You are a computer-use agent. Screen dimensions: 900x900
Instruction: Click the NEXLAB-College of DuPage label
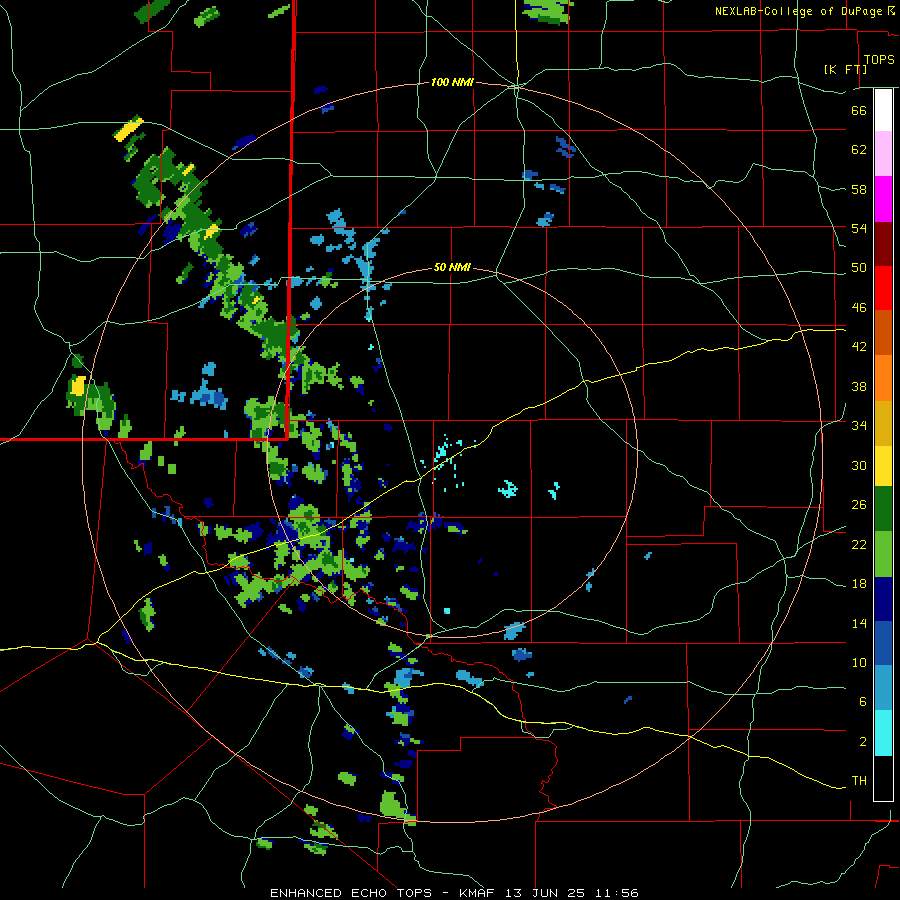[805, 11]
